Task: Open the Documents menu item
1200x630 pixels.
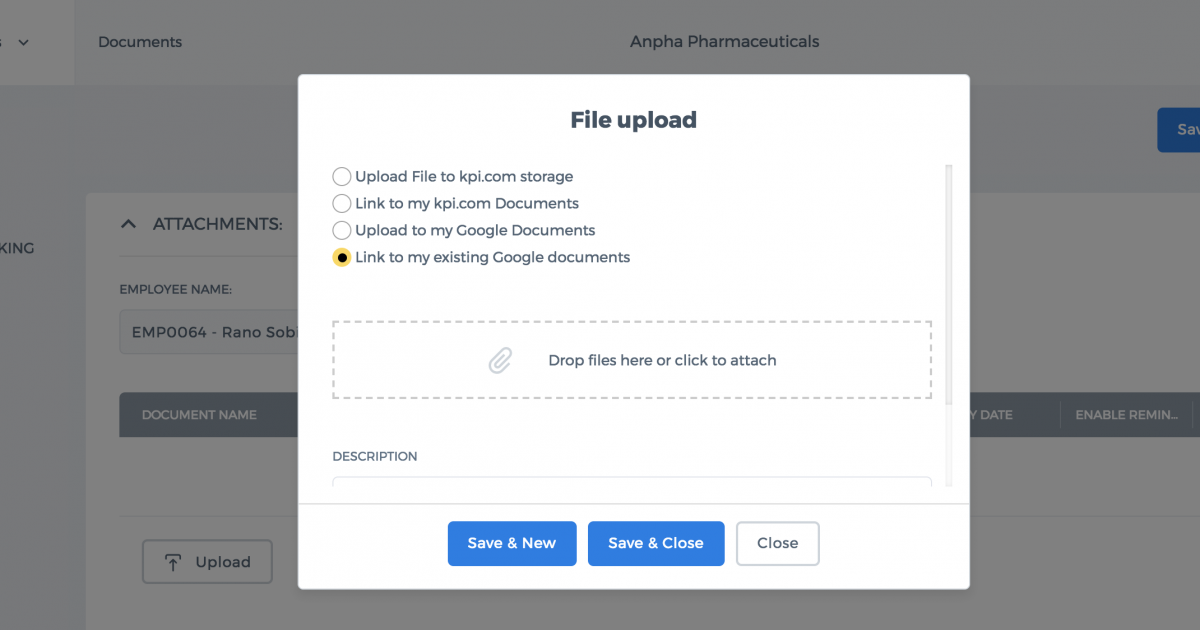Action: 140,42
